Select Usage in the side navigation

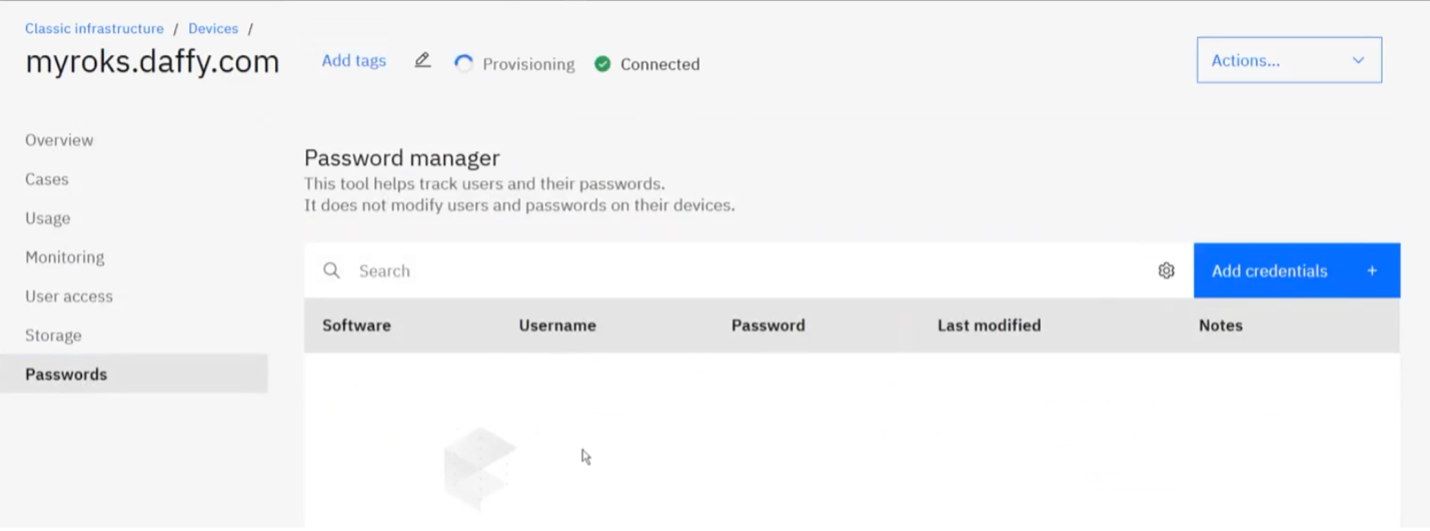(x=48, y=218)
